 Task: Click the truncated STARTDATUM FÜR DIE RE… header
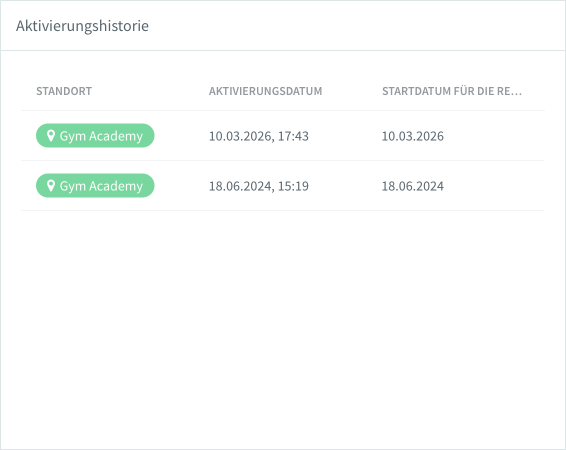coord(452,91)
